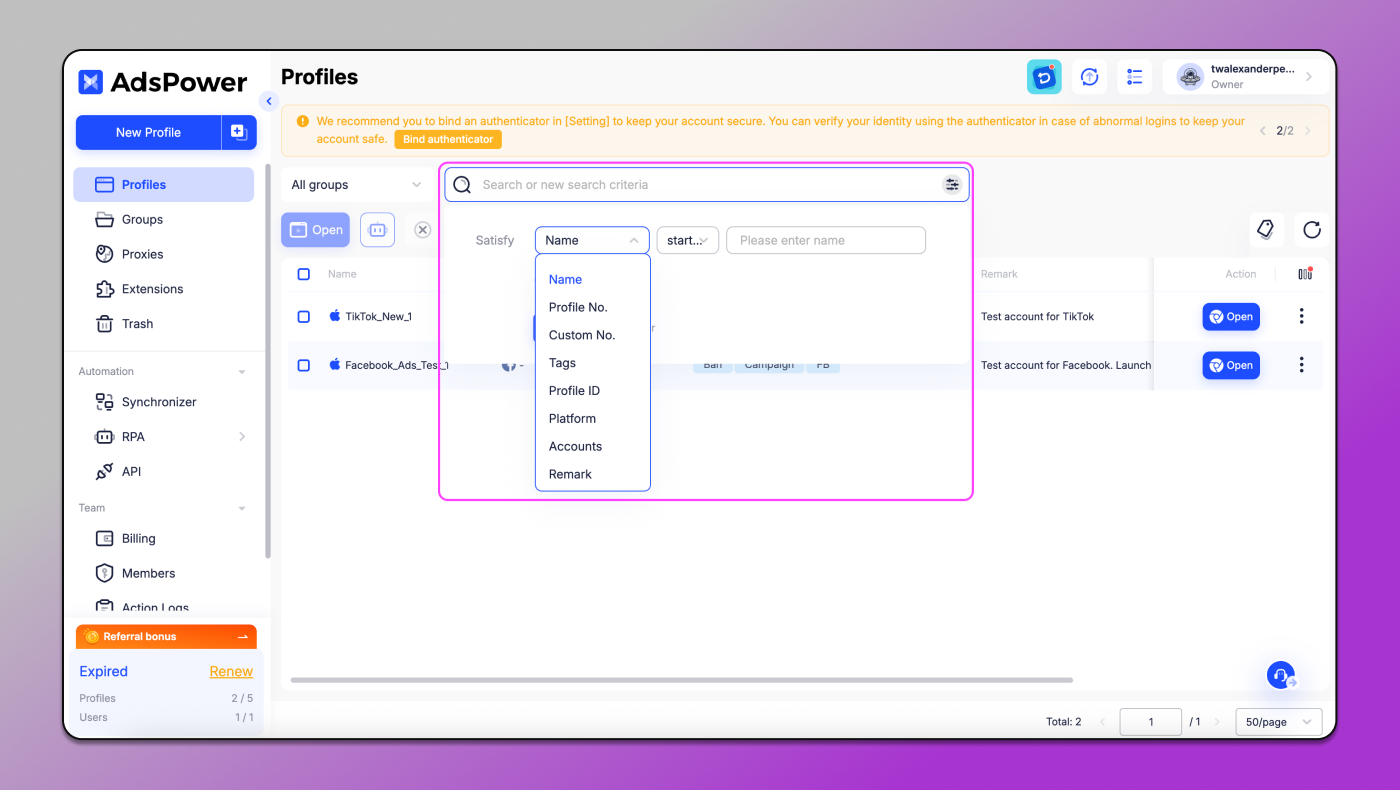
Task: Click the task list icon in header
Action: [x=1134, y=77]
